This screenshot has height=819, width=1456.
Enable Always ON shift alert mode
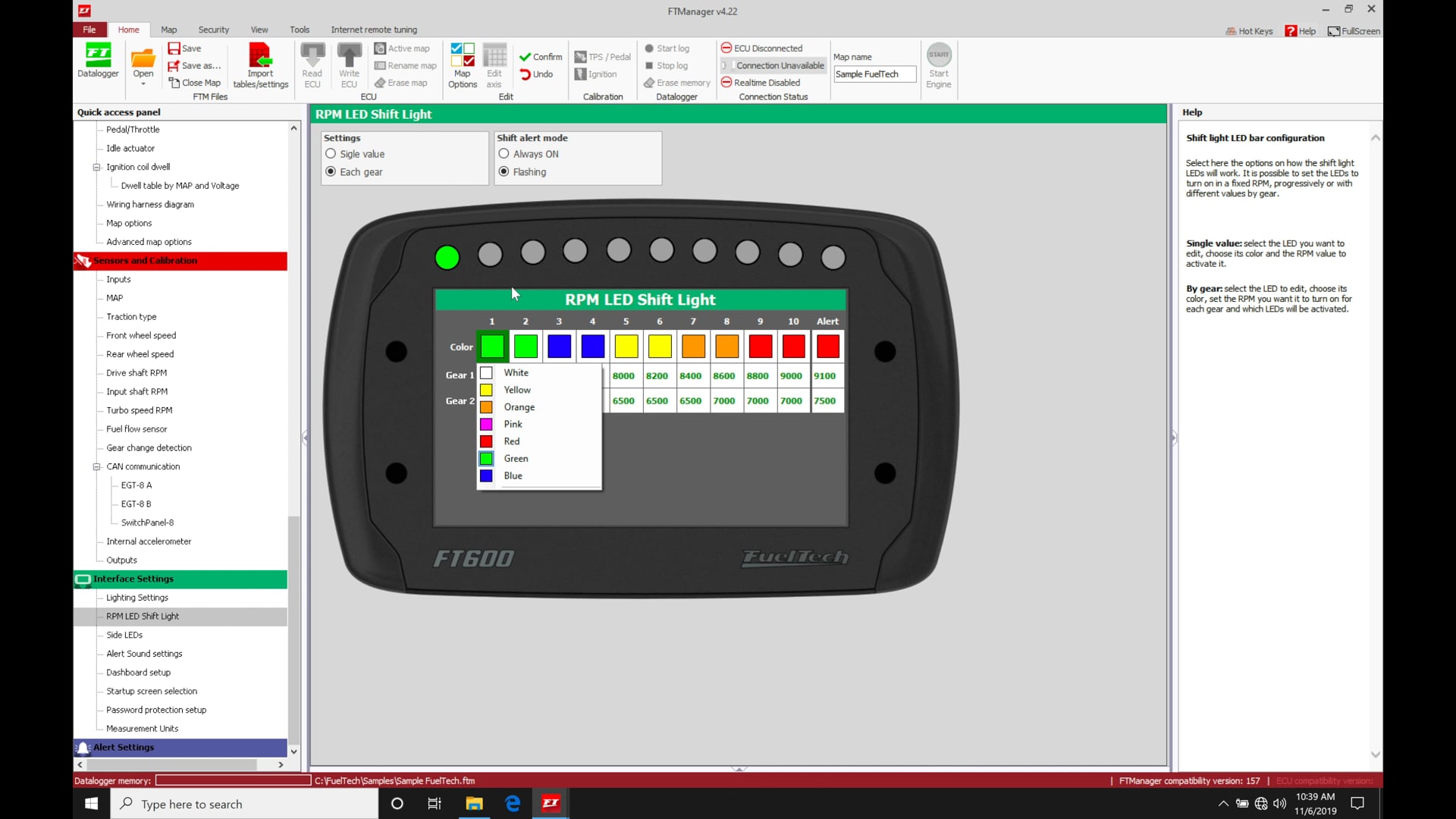pos(504,154)
